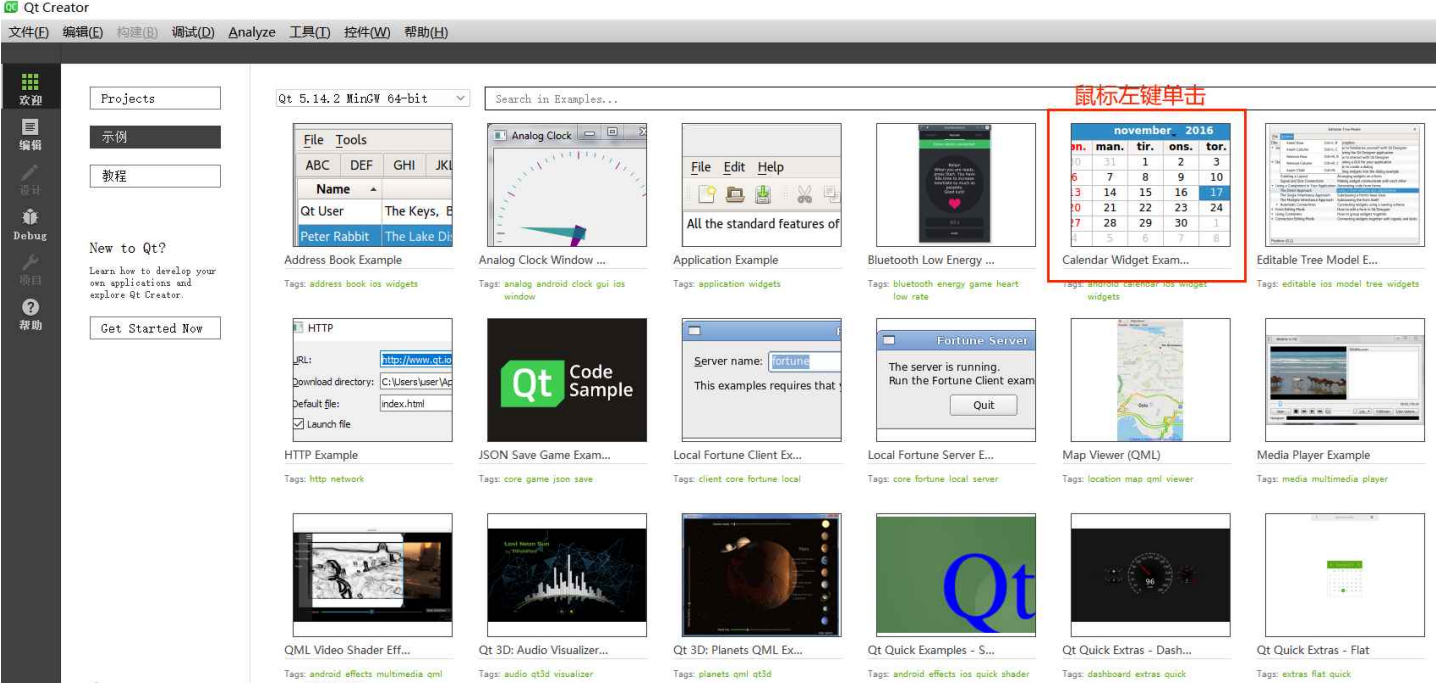
Task: Open Bluetooth Low Energy example thumbnail
Action: 955,185
